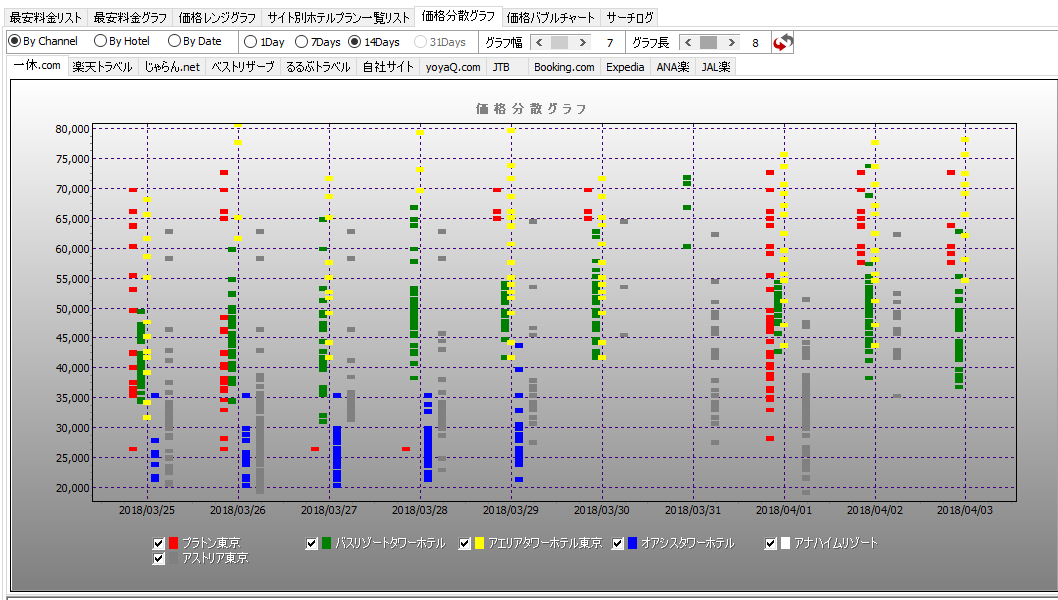Select the 1Day range option
The image size is (1058, 600).
251,42
